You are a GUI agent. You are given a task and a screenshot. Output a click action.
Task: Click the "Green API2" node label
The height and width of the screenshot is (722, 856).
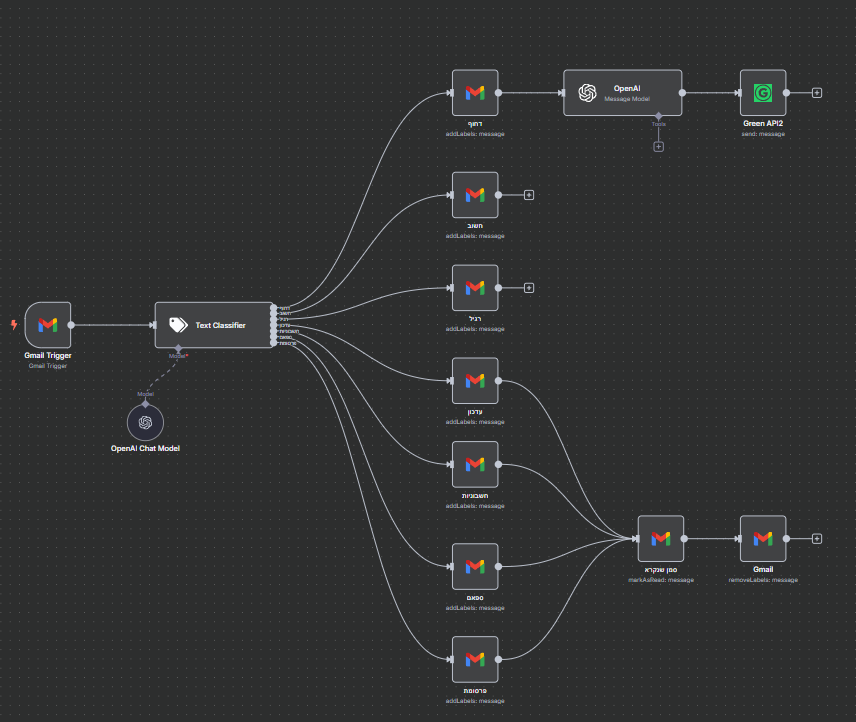(763, 123)
